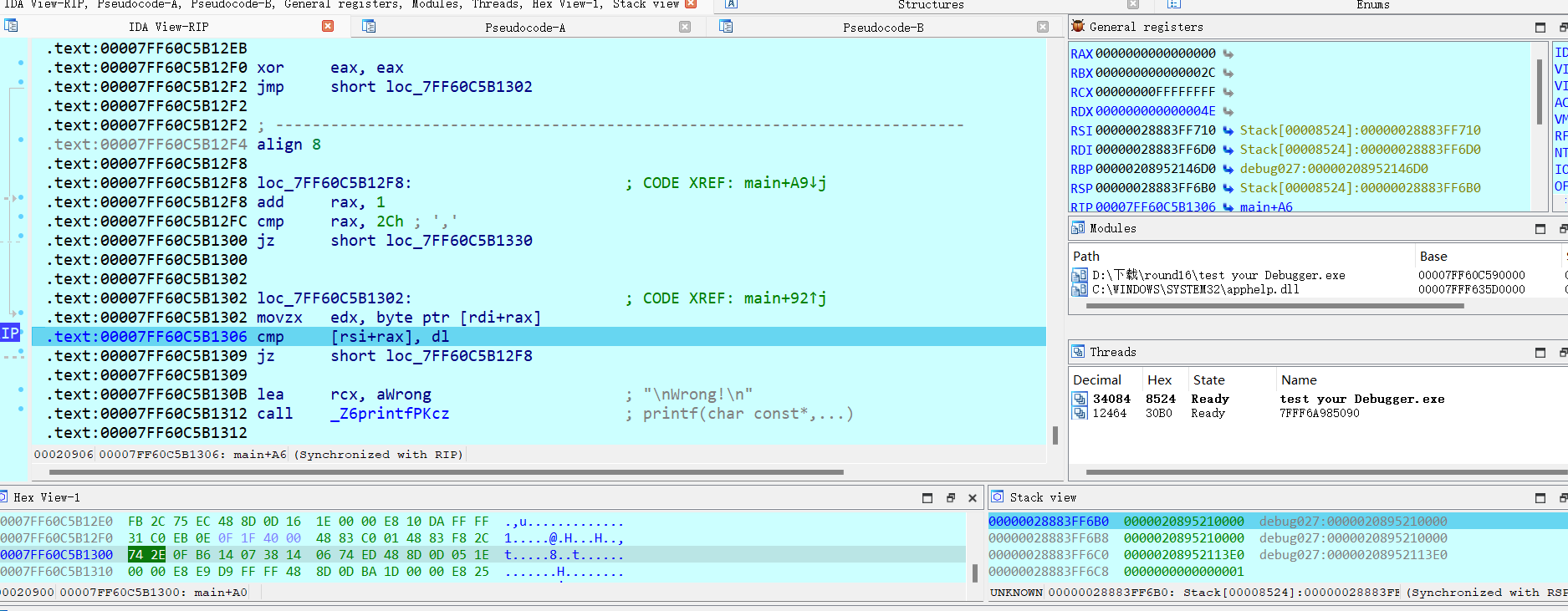This screenshot has height=611, width=1568.
Task: Click the test your Debugger.exe module icon
Action: click(x=1080, y=275)
